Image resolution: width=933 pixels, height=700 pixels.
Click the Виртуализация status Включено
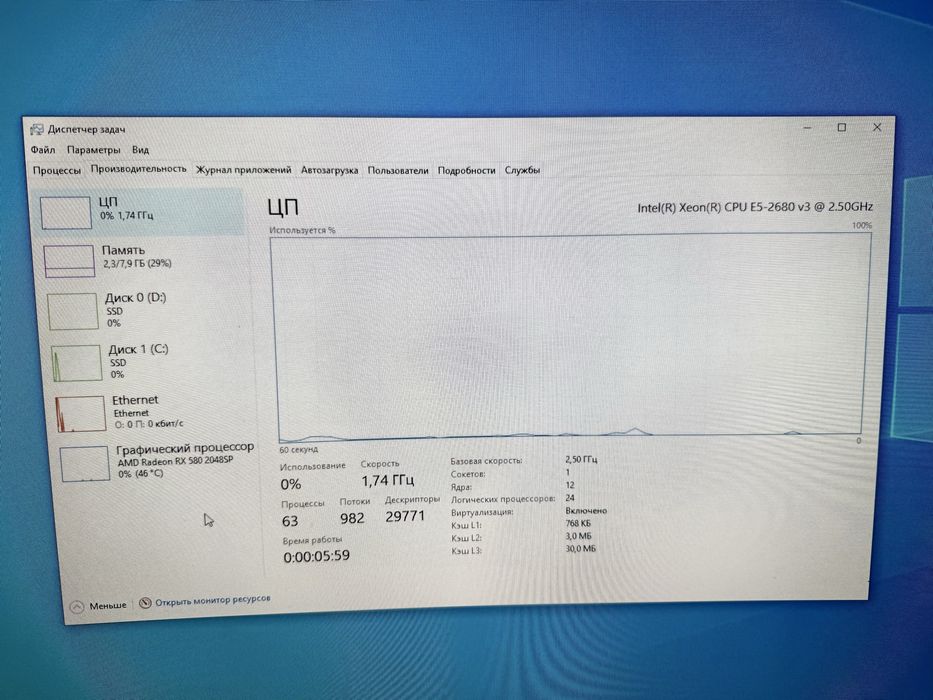(x=586, y=511)
